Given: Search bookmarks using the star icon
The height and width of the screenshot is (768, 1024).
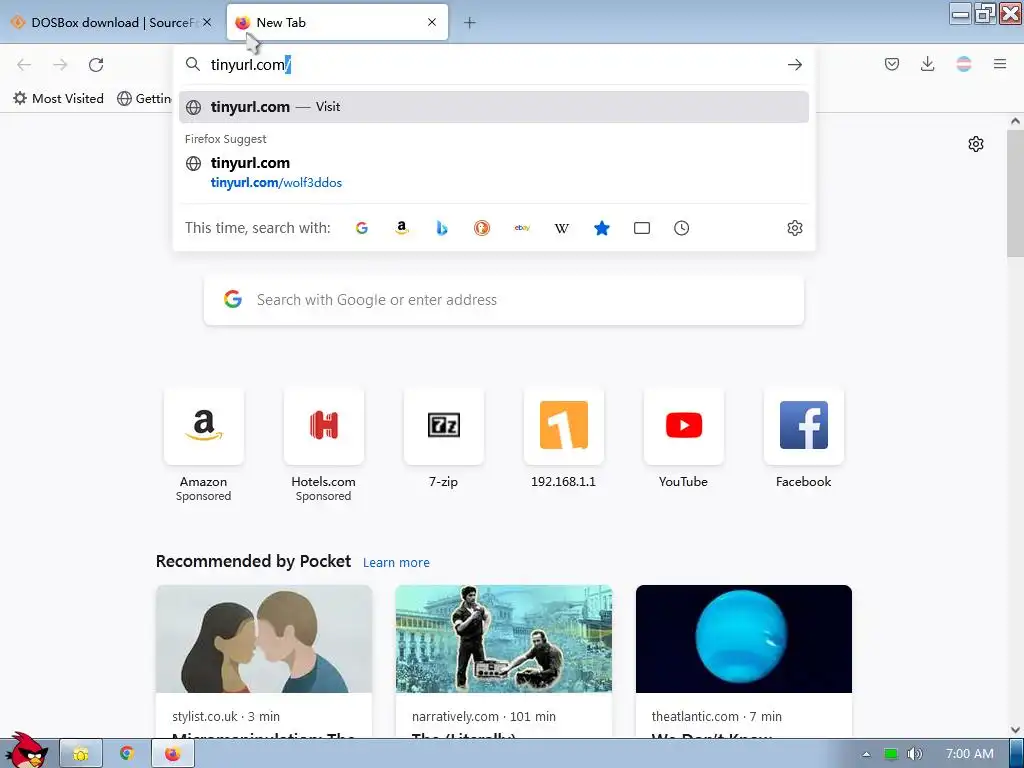Looking at the screenshot, I should pos(601,228).
